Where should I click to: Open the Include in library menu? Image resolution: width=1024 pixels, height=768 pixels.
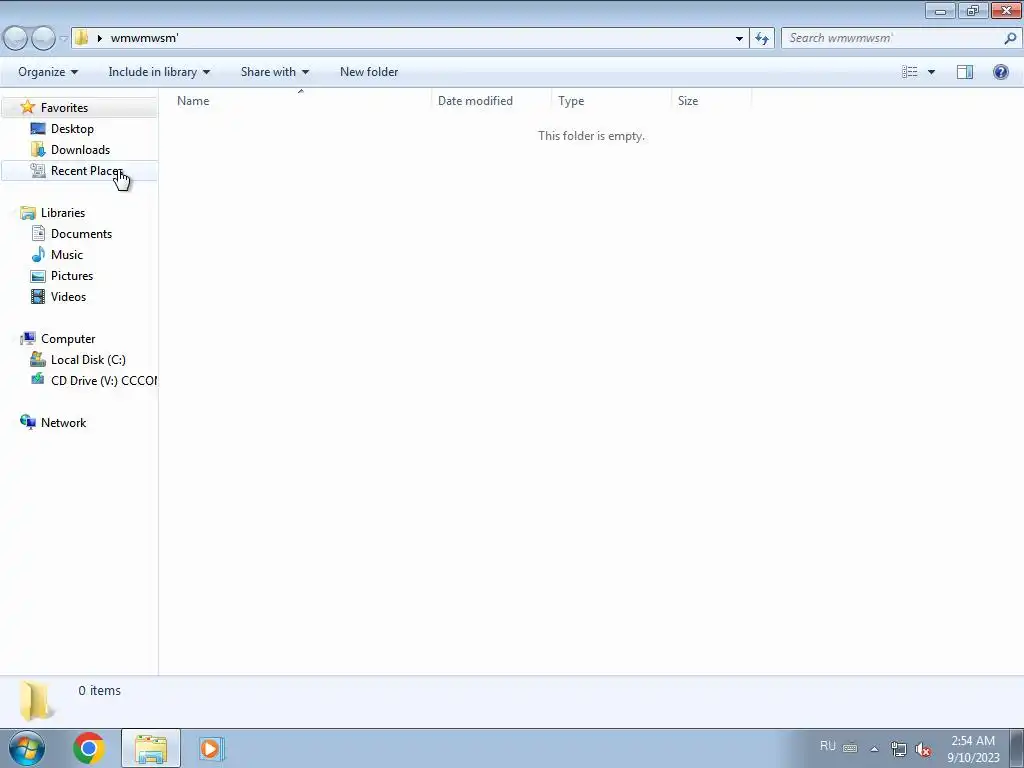[x=159, y=72]
